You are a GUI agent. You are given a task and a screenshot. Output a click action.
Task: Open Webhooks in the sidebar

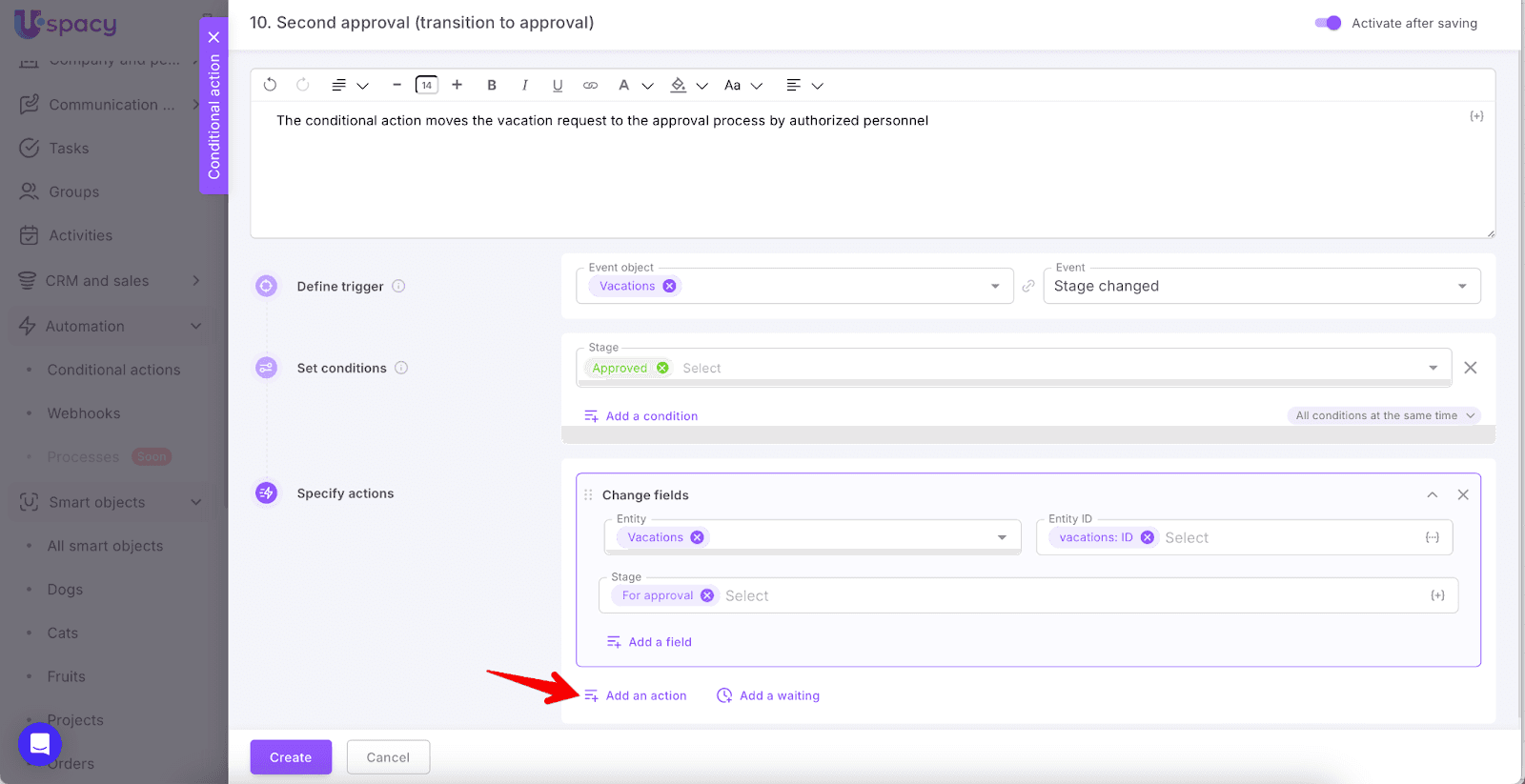tap(84, 413)
